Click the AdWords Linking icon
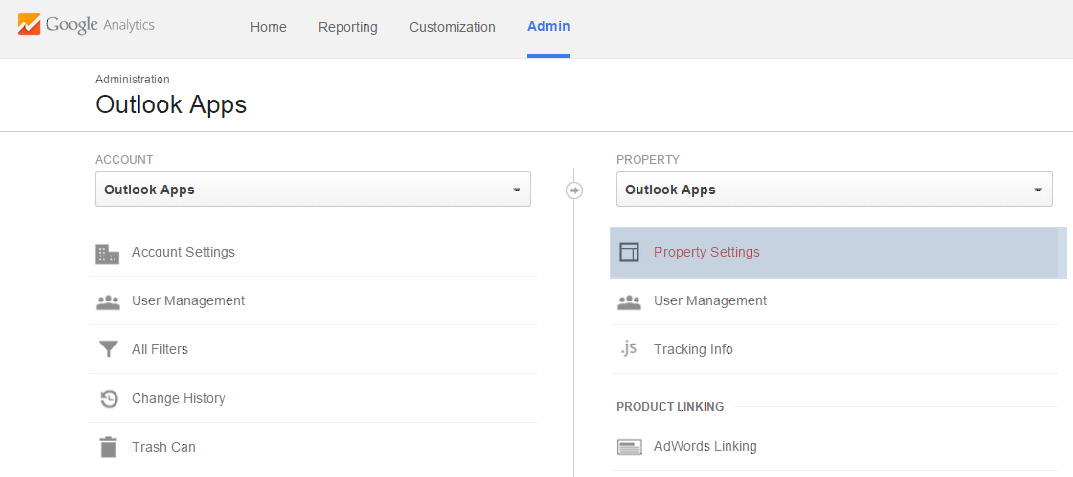Image resolution: width=1073 pixels, height=477 pixels. 629,447
